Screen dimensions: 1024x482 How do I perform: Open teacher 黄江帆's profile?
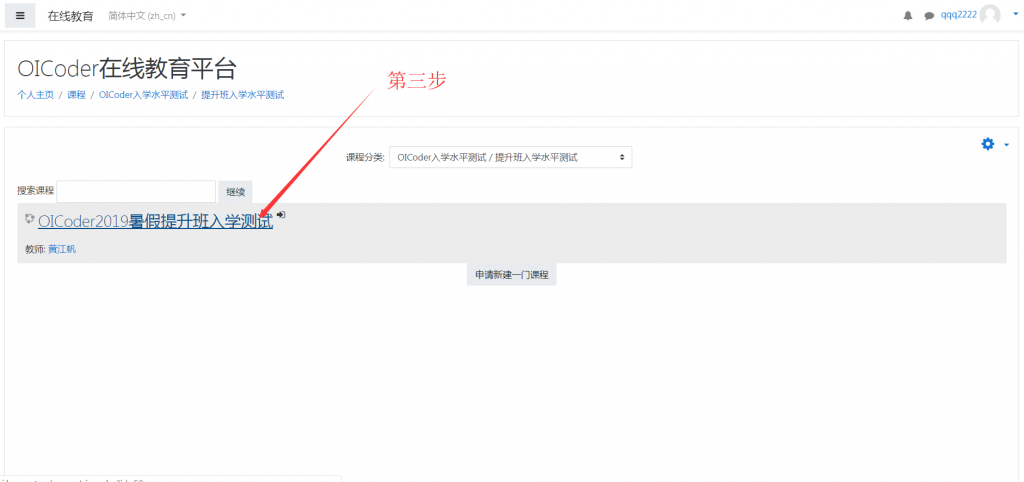[x=62, y=249]
